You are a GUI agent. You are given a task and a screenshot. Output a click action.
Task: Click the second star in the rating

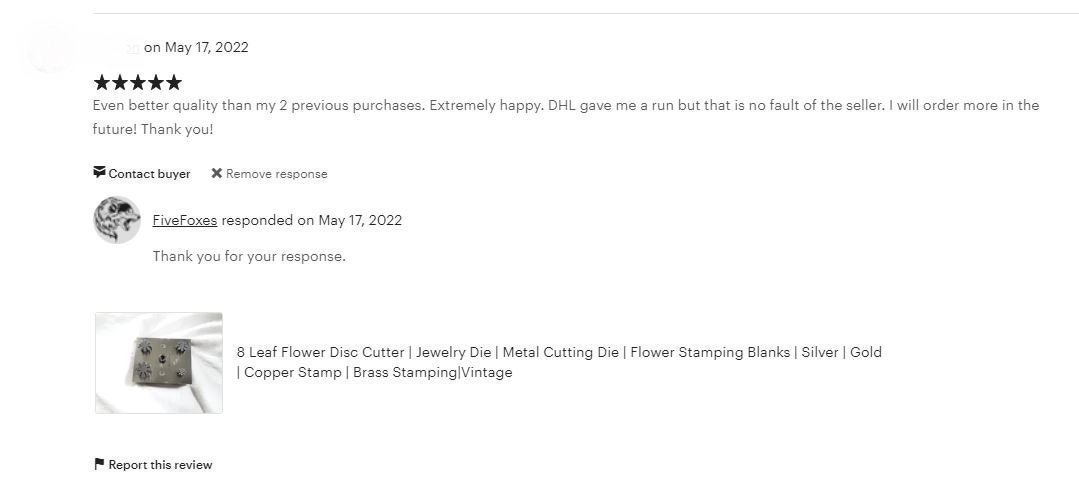(x=120, y=82)
